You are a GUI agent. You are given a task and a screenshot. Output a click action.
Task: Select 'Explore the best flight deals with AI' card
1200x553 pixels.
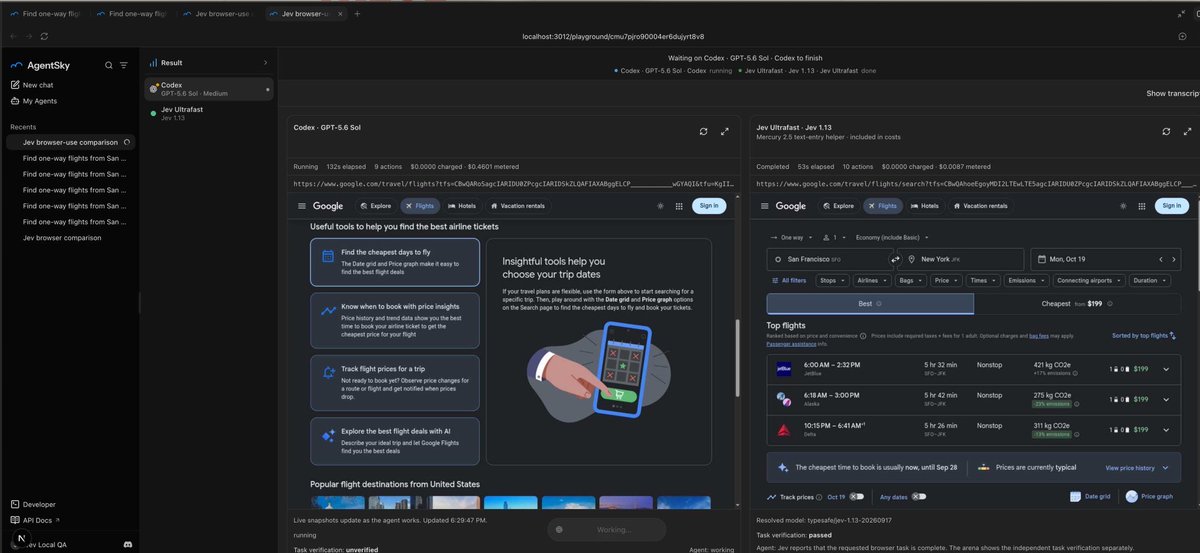click(x=394, y=441)
